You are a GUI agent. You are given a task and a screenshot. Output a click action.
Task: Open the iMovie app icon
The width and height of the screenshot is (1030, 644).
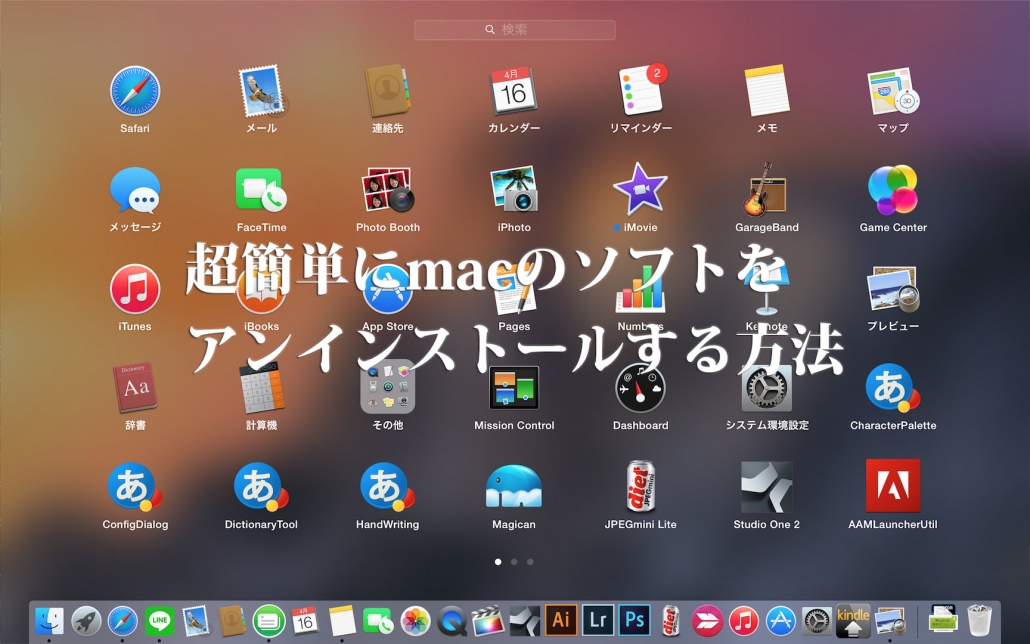pyautogui.click(x=640, y=190)
